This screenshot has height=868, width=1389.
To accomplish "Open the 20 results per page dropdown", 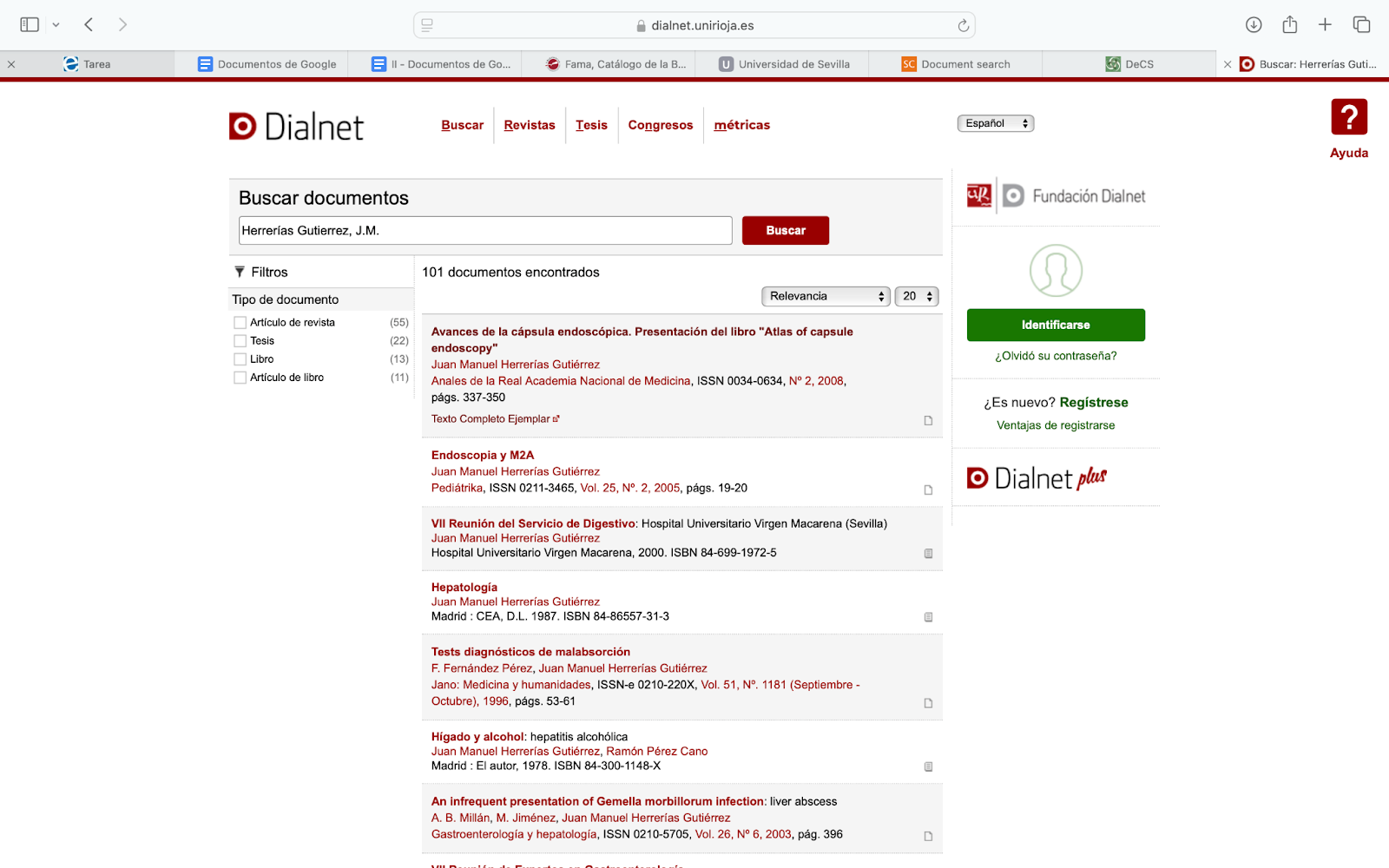I will 917,296.
